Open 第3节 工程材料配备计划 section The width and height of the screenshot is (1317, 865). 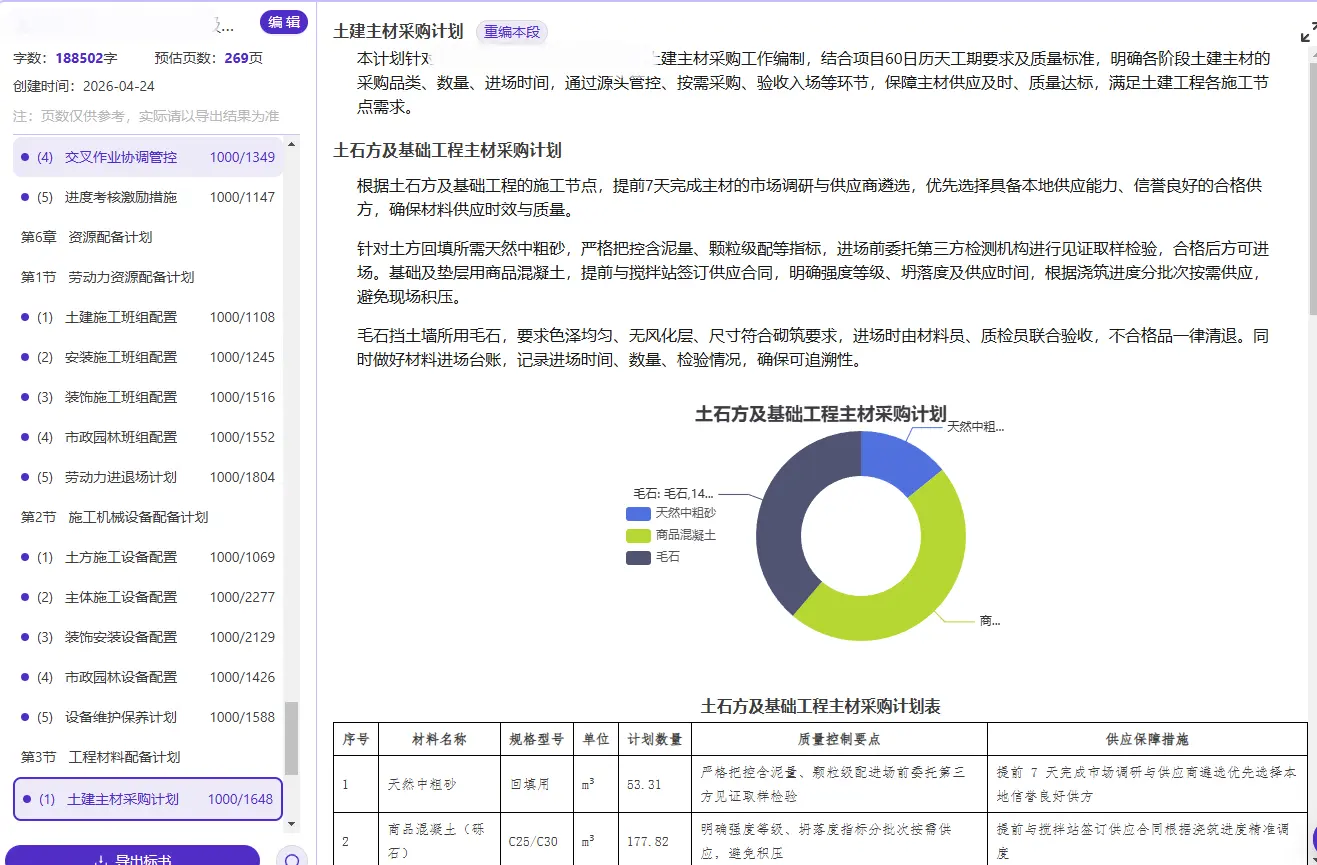101,757
